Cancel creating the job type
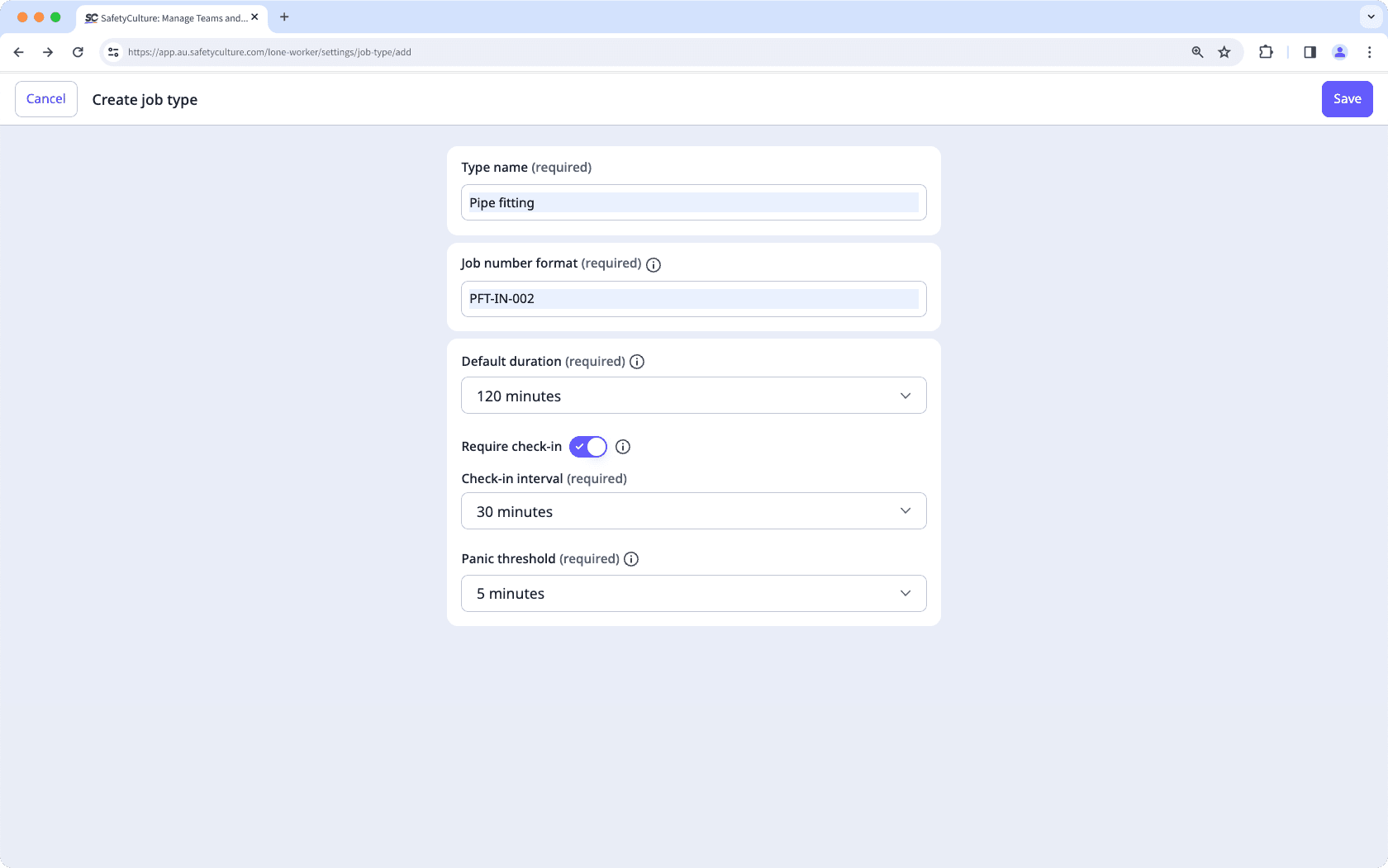Viewport: 1388px width, 868px height. click(x=45, y=98)
